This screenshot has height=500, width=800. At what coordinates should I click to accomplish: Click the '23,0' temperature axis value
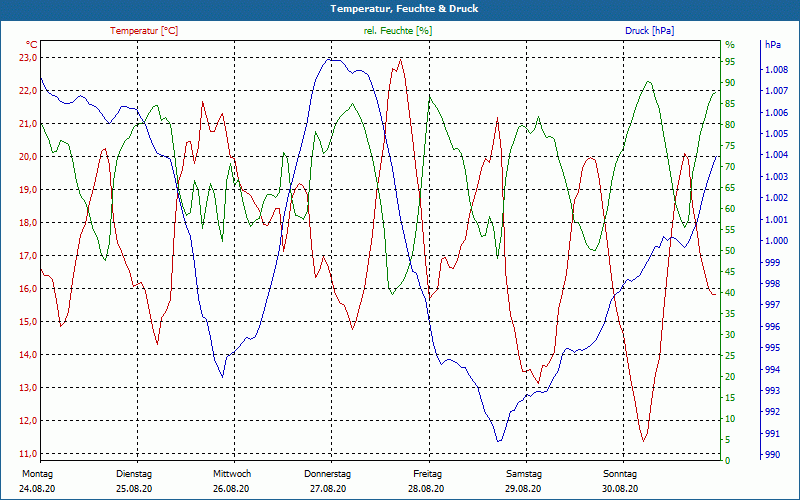[x=29, y=58]
